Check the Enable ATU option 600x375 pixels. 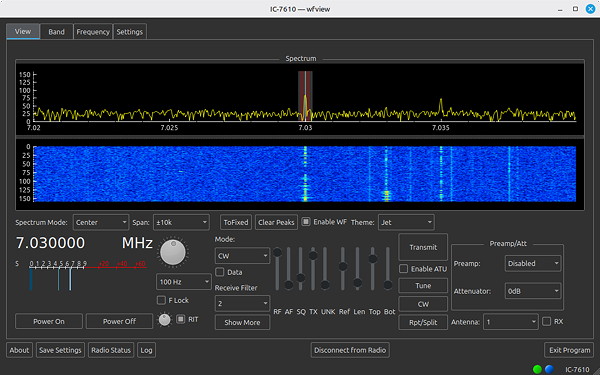[x=403, y=269]
